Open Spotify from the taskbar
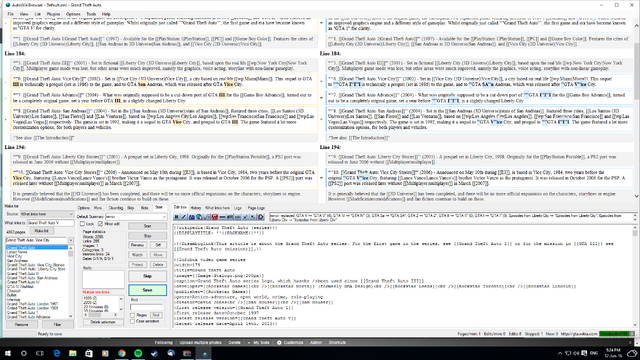This screenshot has width=640, height=360. coord(138,353)
